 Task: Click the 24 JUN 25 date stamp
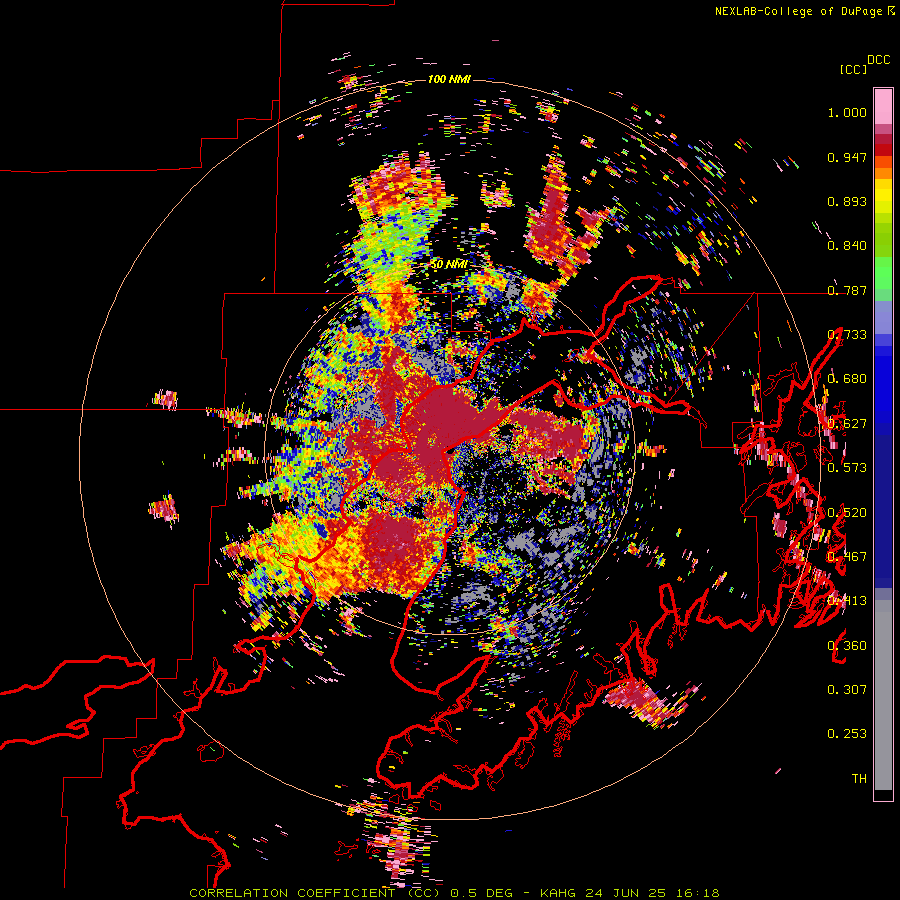(626, 893)
